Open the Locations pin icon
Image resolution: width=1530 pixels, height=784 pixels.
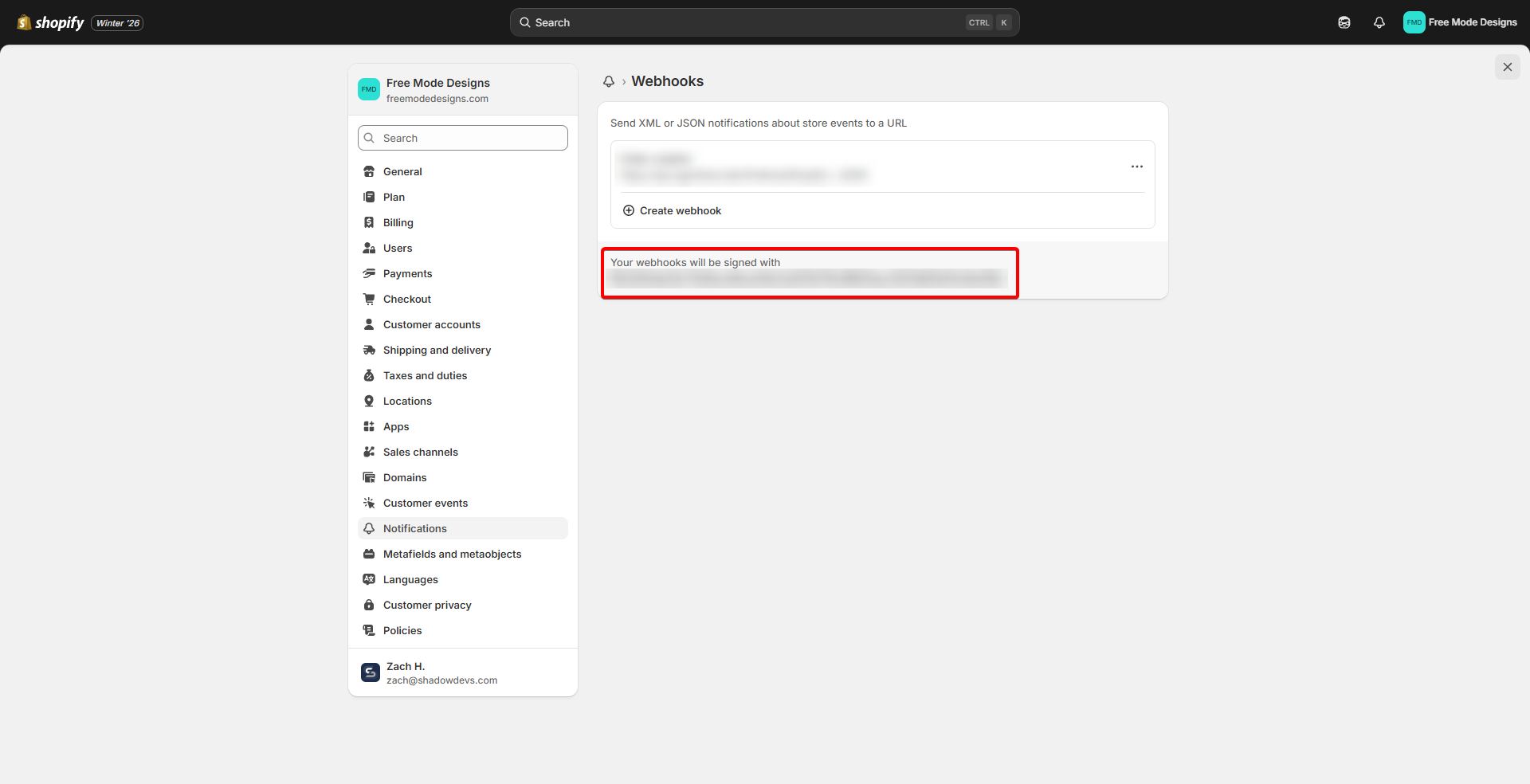368,401
